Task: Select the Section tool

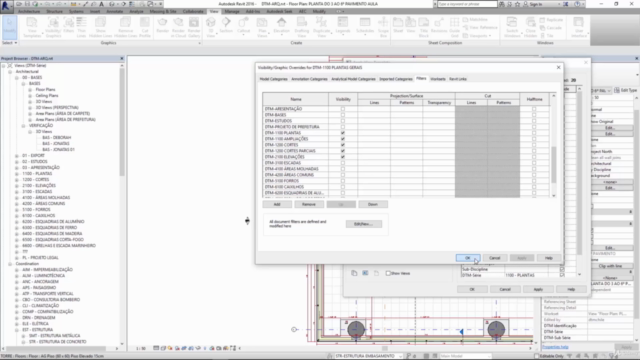Action: (x=226, y=26)
